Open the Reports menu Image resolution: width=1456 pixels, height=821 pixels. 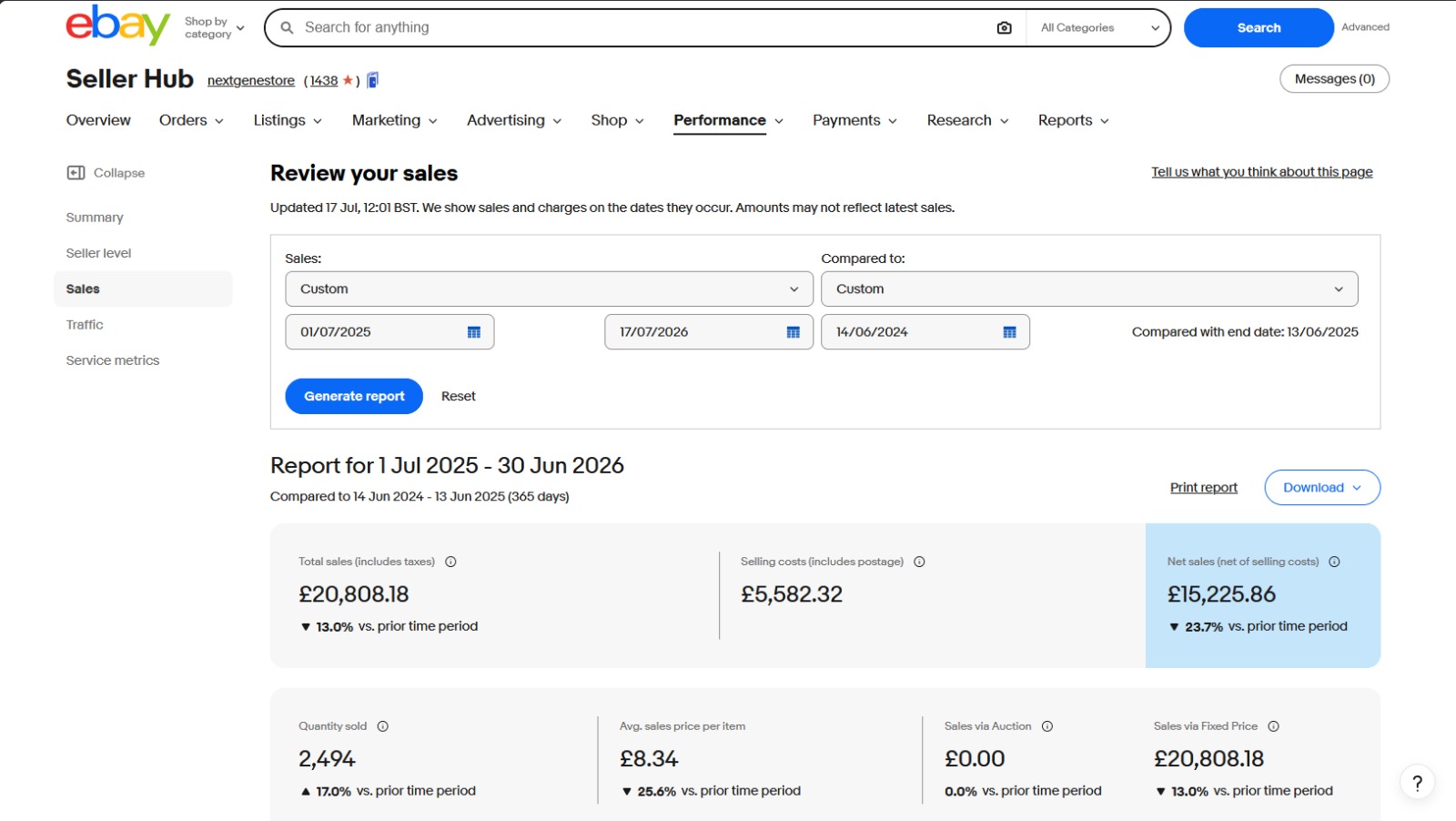[1073, 120]
